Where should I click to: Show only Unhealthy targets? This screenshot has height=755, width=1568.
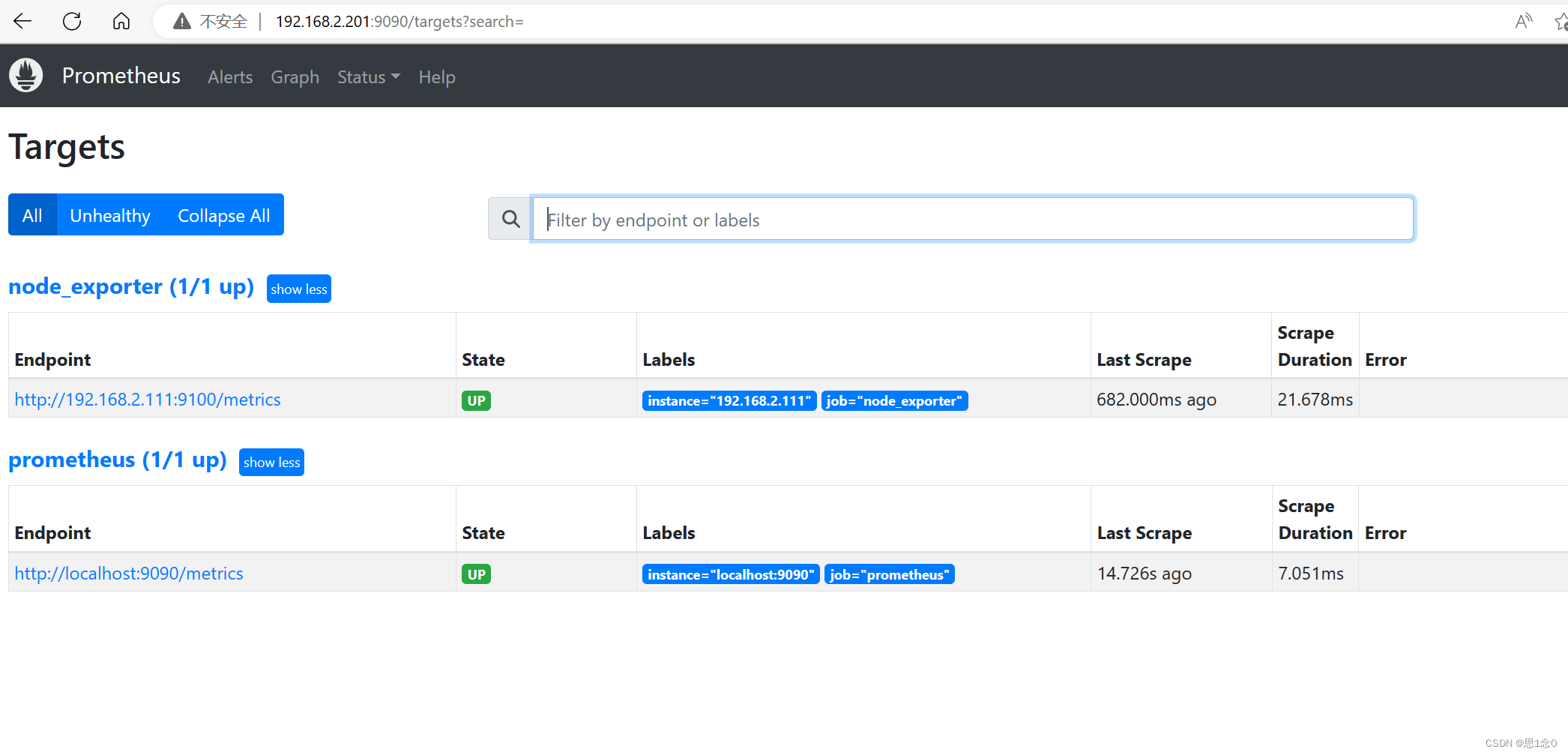click(110, 215)
